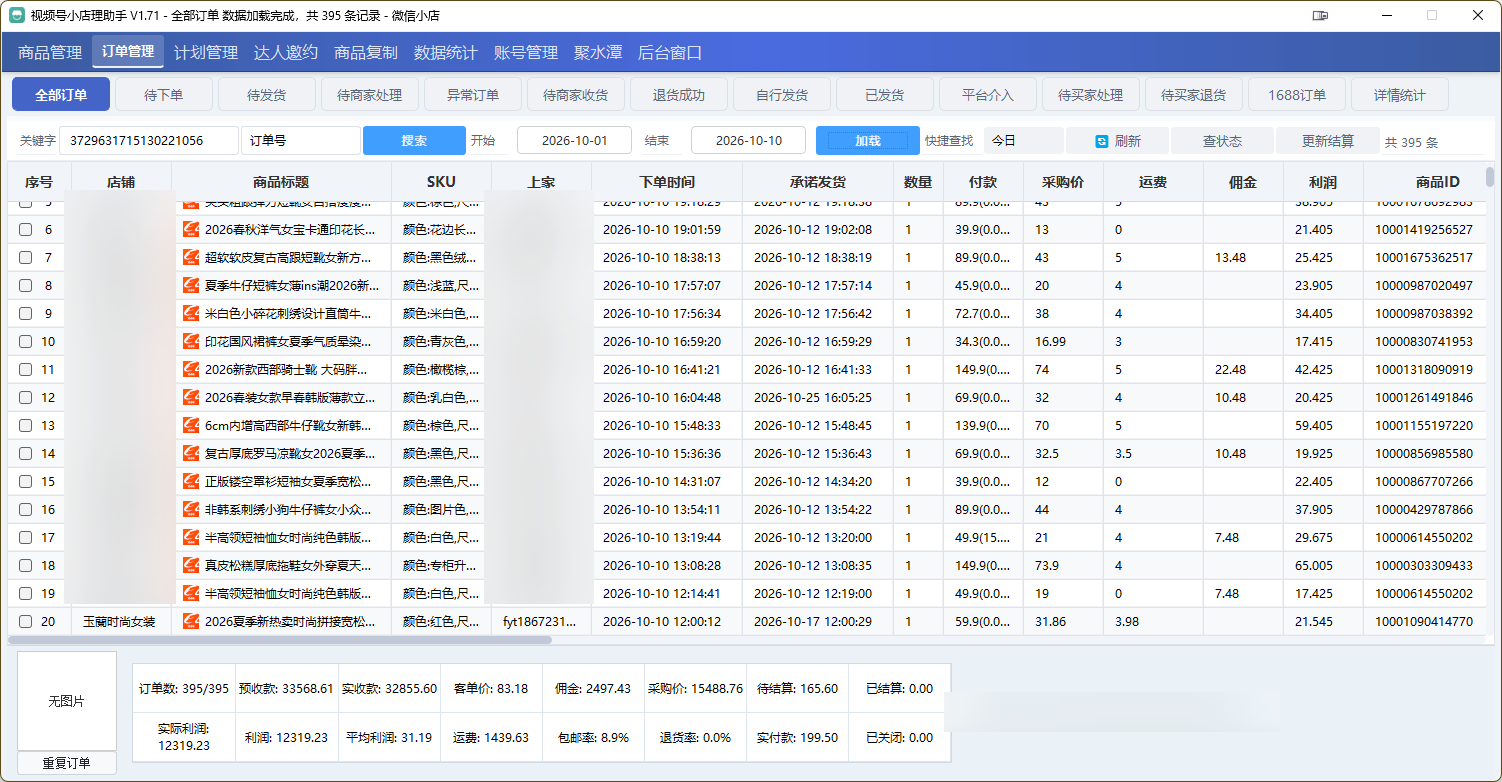Click the orange shop icon in row 7
This screenshot has height=782, width=1502.
[191, 257]
